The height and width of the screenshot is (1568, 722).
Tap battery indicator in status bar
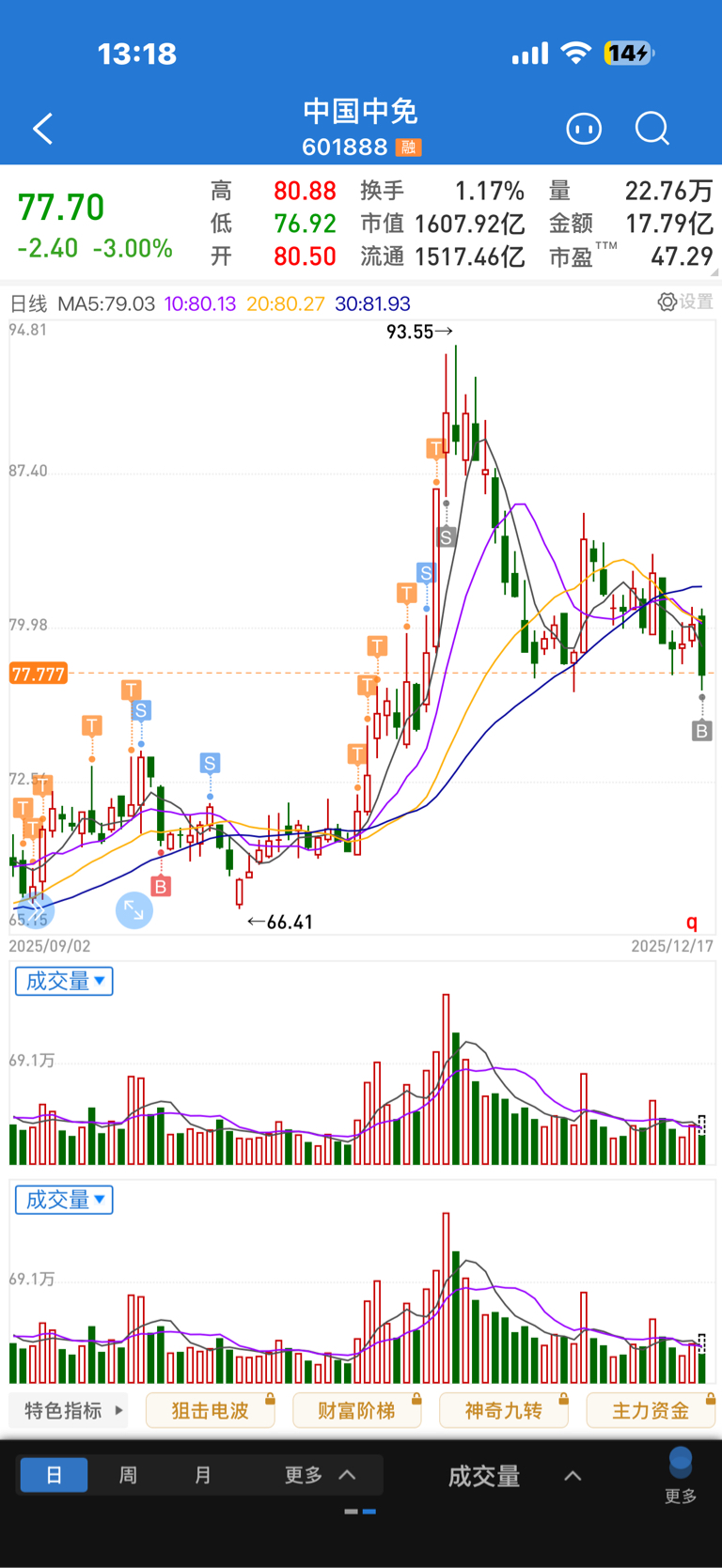tap(629, 54)
